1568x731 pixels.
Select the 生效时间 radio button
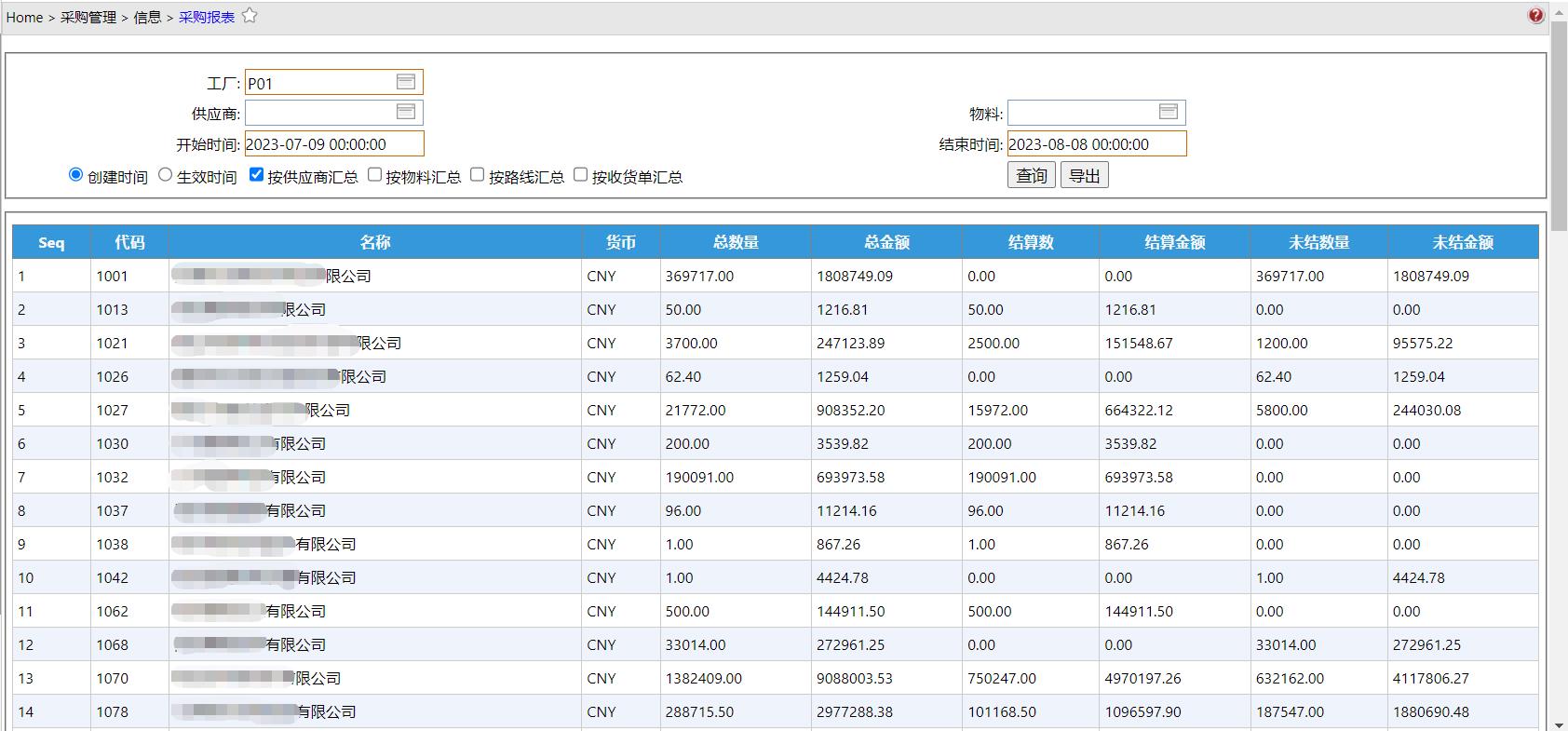[165, 174]
